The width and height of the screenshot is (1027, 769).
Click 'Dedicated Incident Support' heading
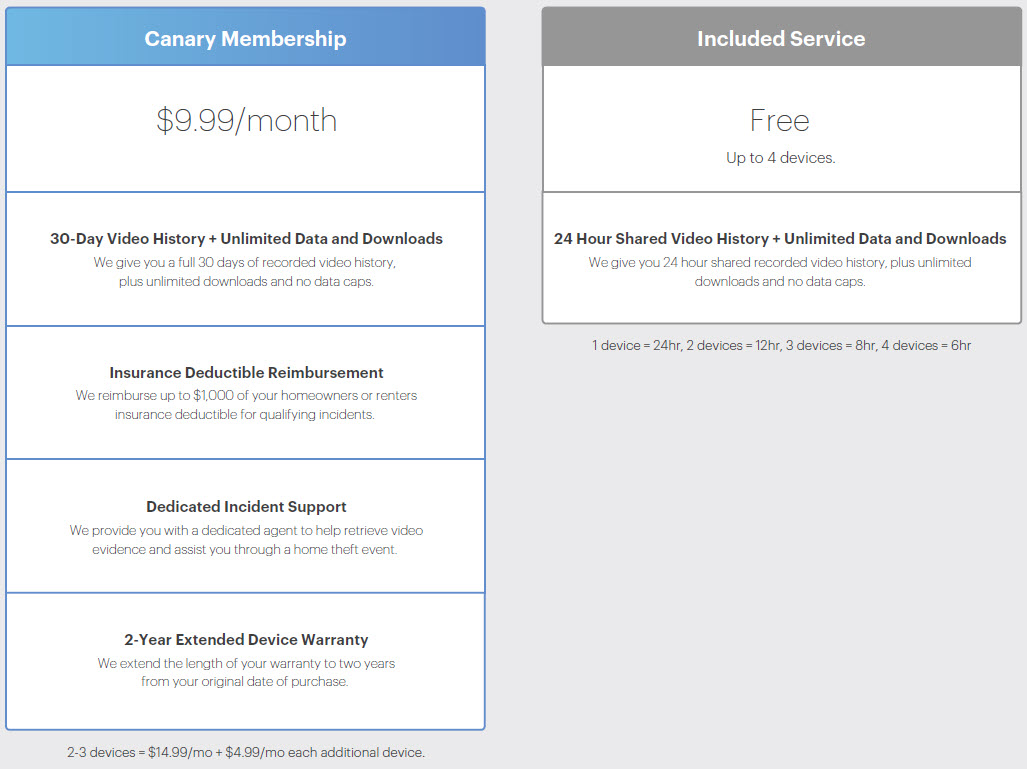[246, 506]
